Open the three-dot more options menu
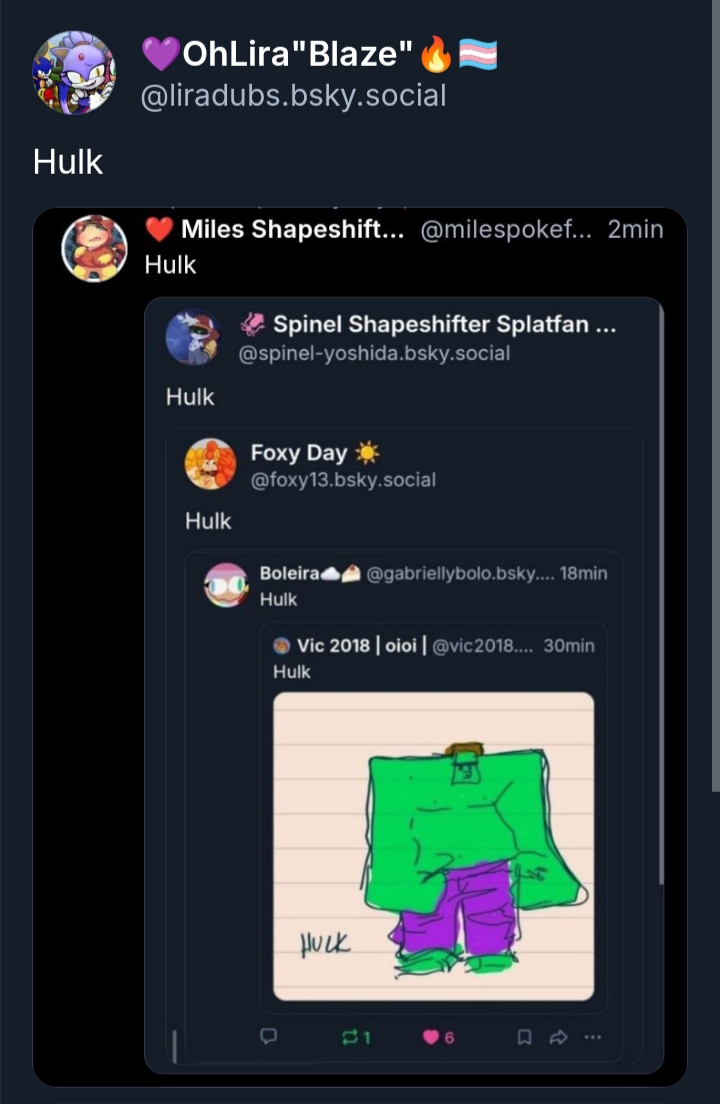Image resolution: width=720 pixels, height=1104 pixels. tap(593, 1037)
